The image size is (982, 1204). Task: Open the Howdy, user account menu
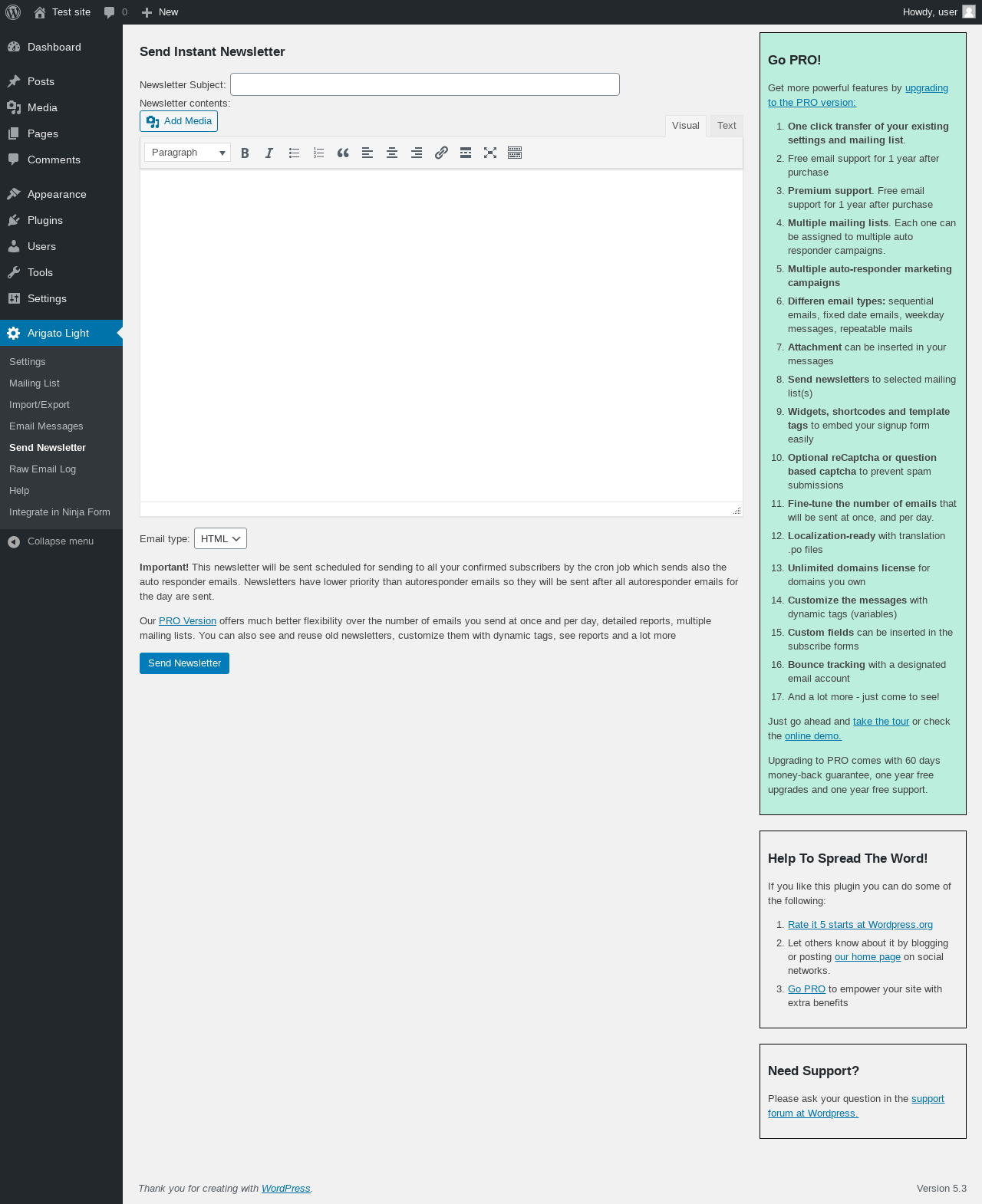(x=939, y=12)
